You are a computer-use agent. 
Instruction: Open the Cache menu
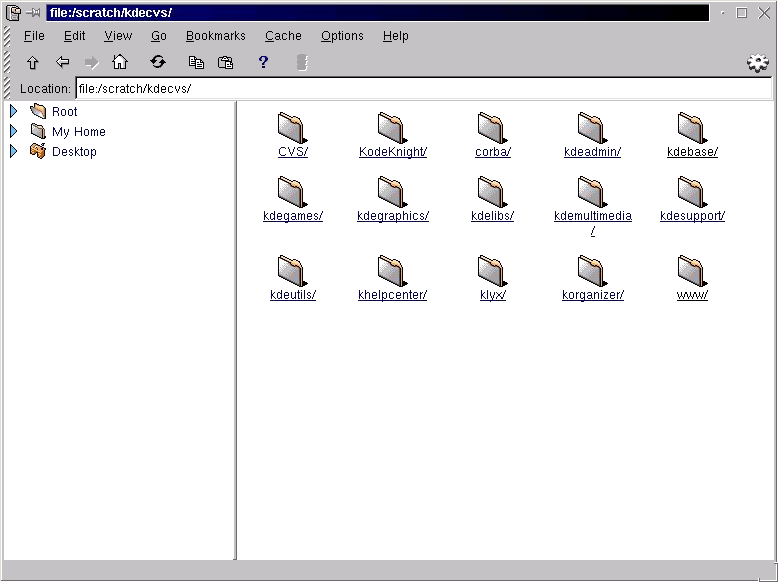[x=283, y=36]
